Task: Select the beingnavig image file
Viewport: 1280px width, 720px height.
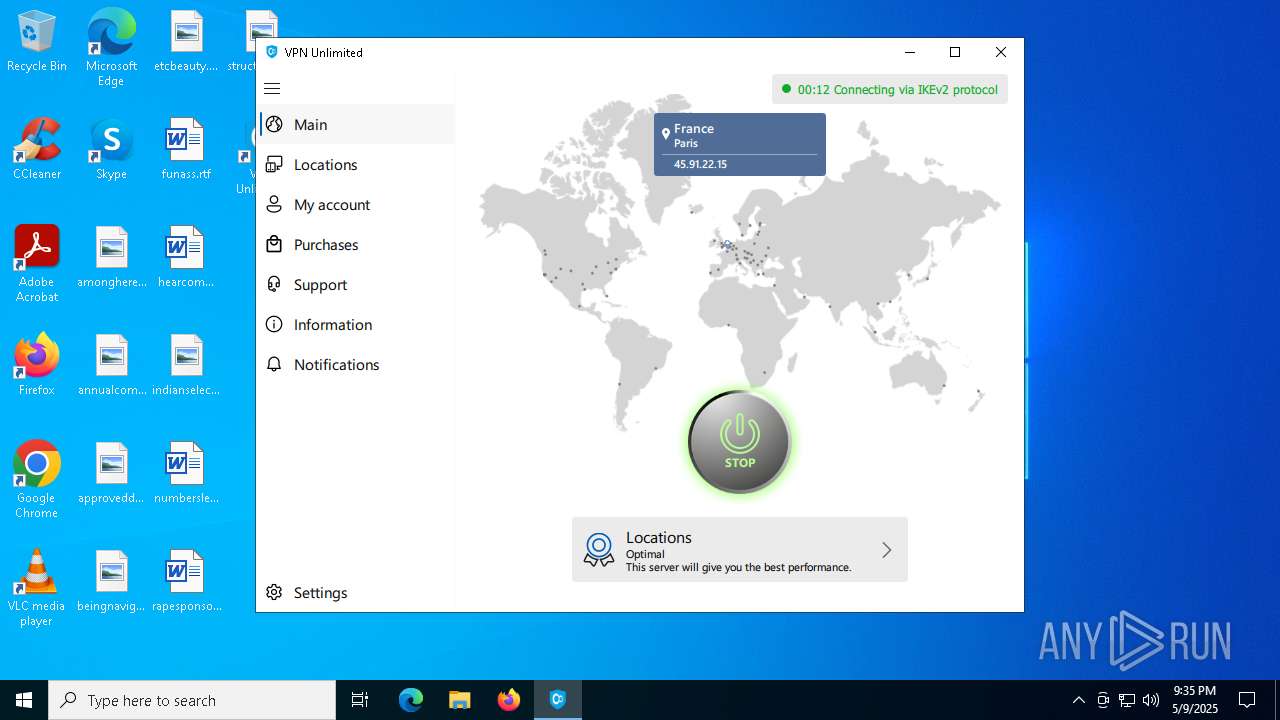Action: point(111,581)
